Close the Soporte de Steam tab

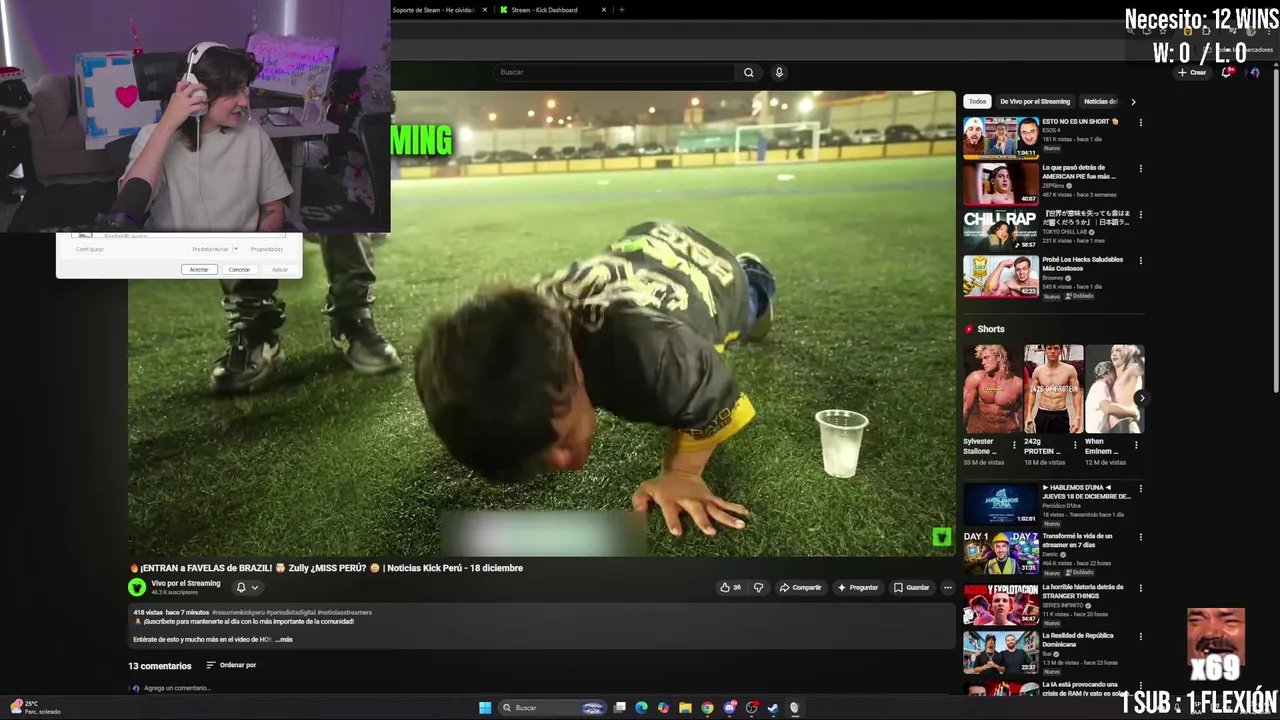point(485,10)
